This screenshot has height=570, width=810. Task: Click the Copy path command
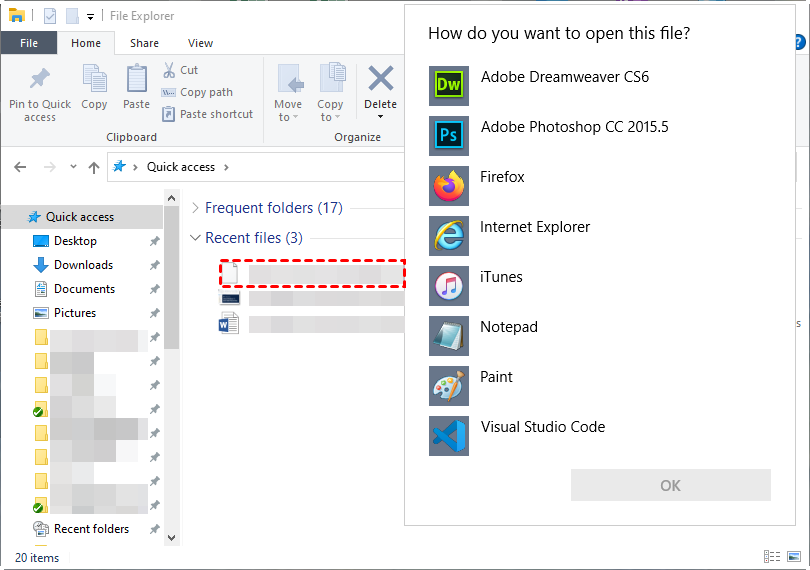click(x=197, y=92)
